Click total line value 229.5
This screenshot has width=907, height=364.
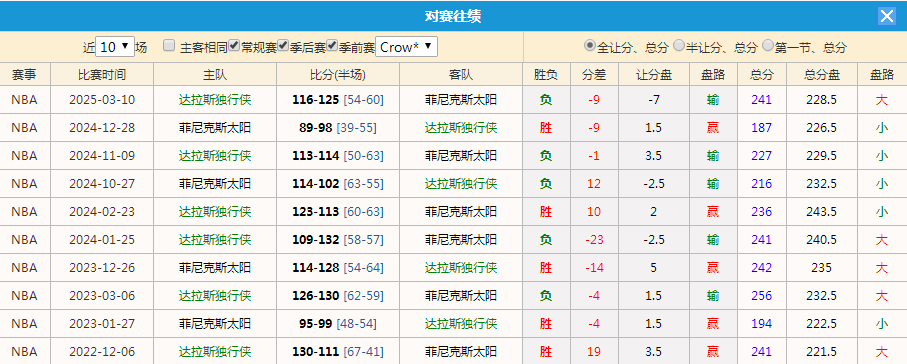coord(822,156)
